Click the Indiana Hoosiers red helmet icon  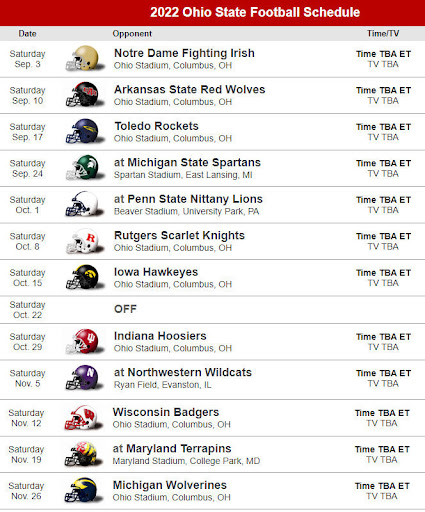[x=83, y=341]
